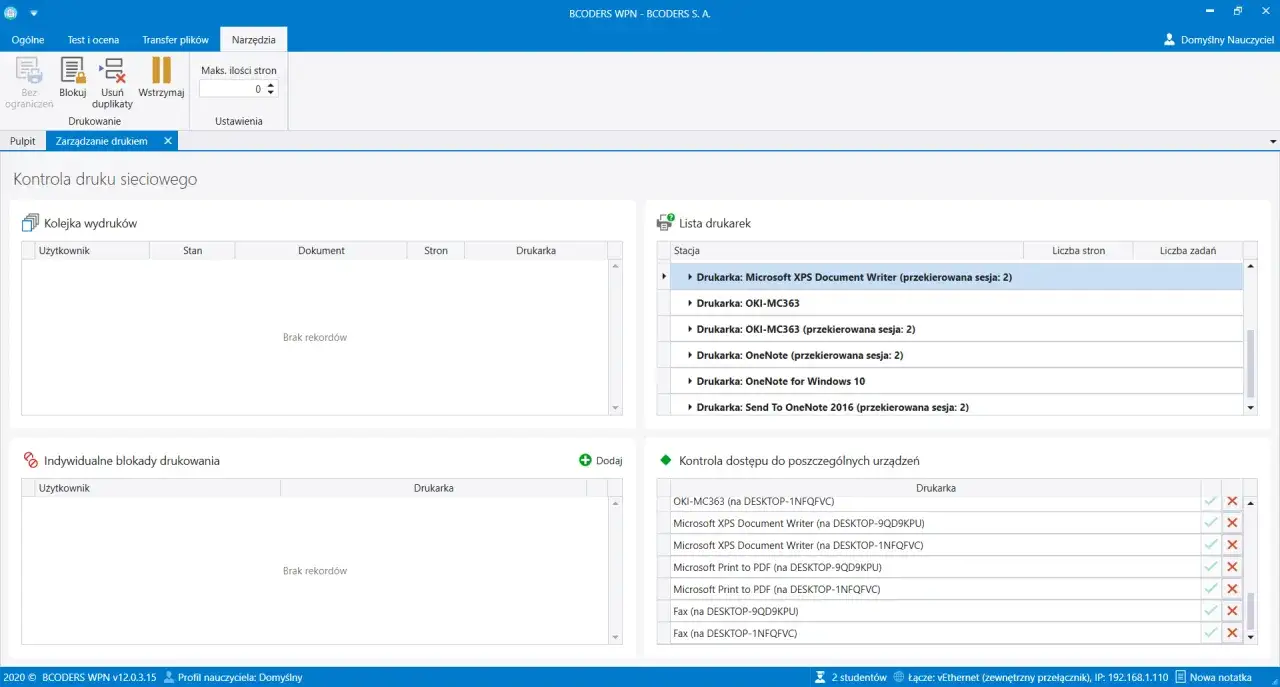Image resolution: width=1280 pixels, height=687 pixels.
Task: Click the Dodaj green plus button
Action: point(600,461)
